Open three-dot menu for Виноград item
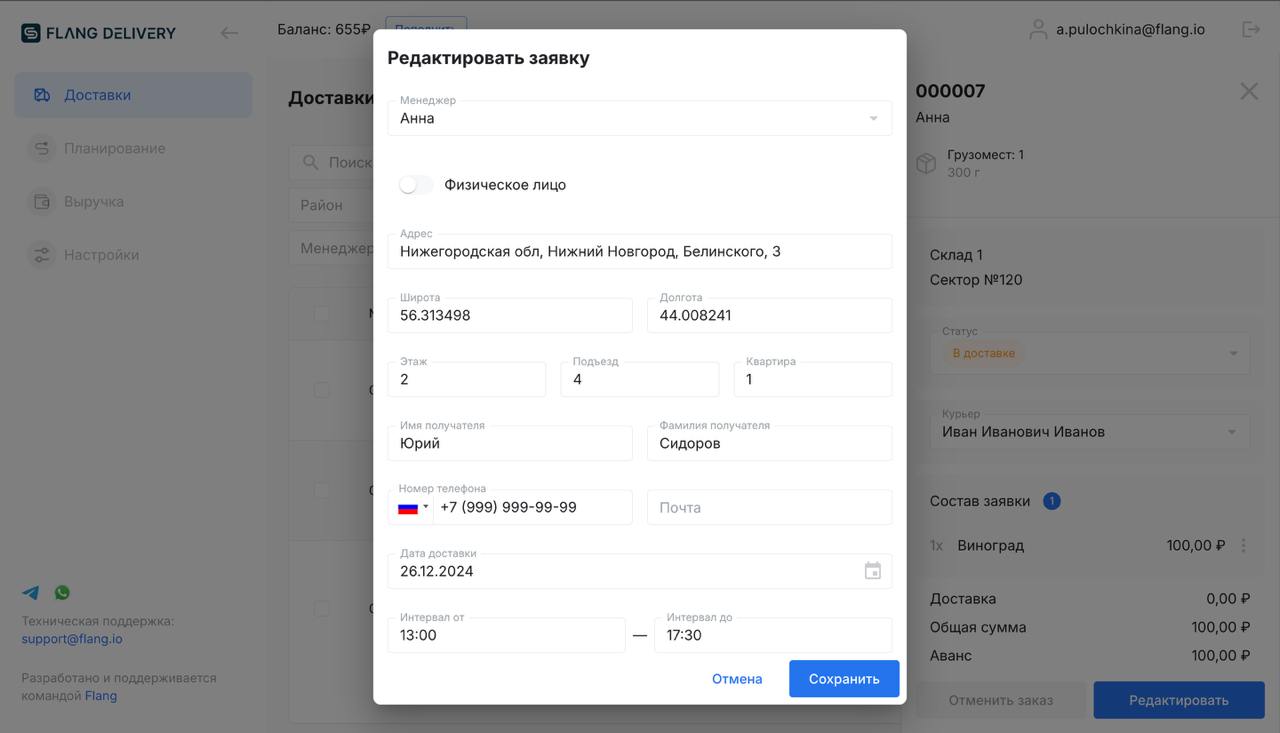 [x=1244, y=546]
